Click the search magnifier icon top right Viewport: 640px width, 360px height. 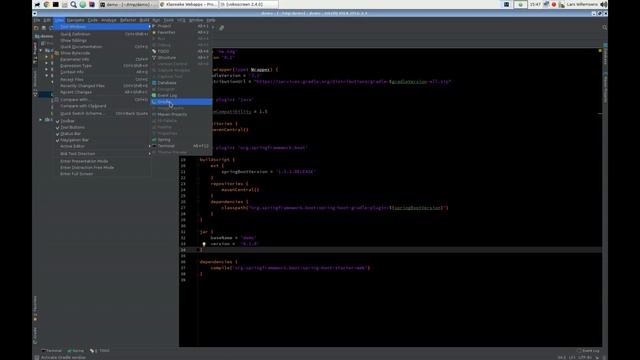click(604, 28)
